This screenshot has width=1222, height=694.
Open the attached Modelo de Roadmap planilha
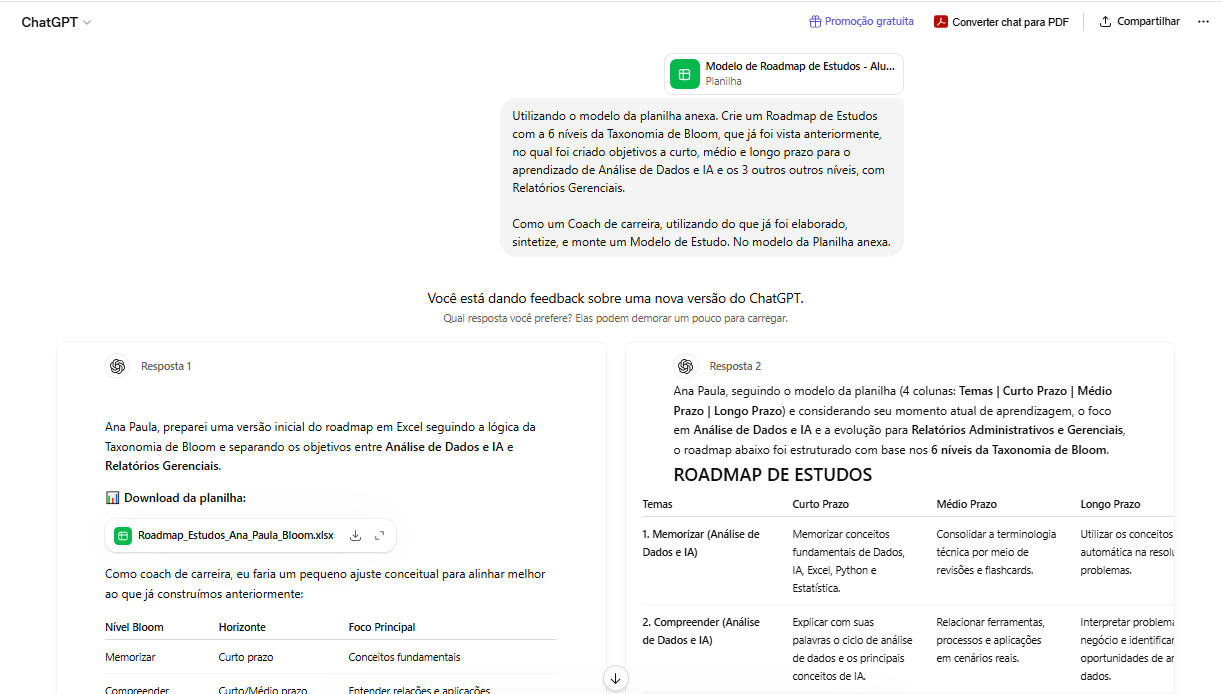click(784, 74)
